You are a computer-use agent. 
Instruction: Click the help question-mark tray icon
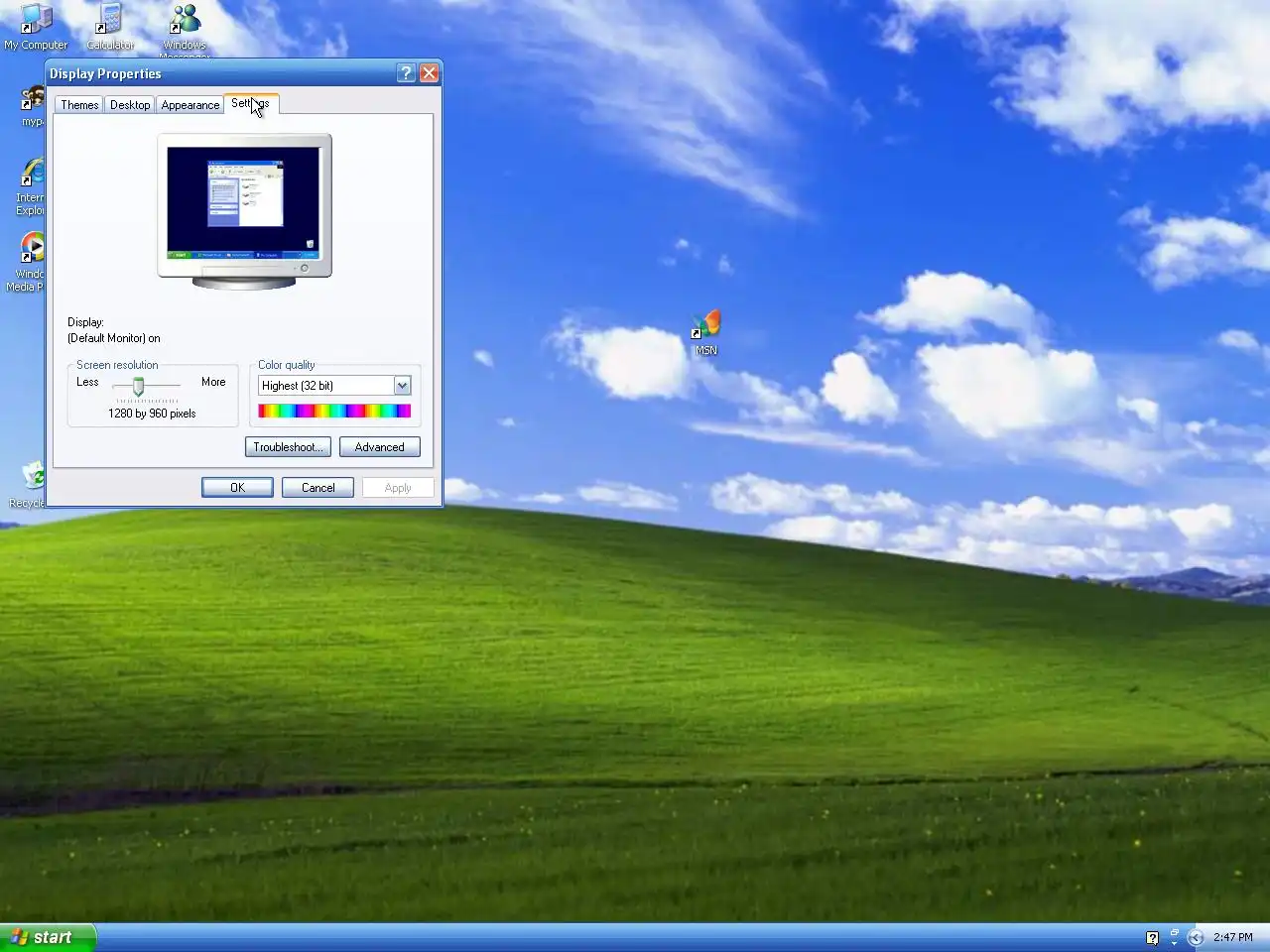(1152, 937)
